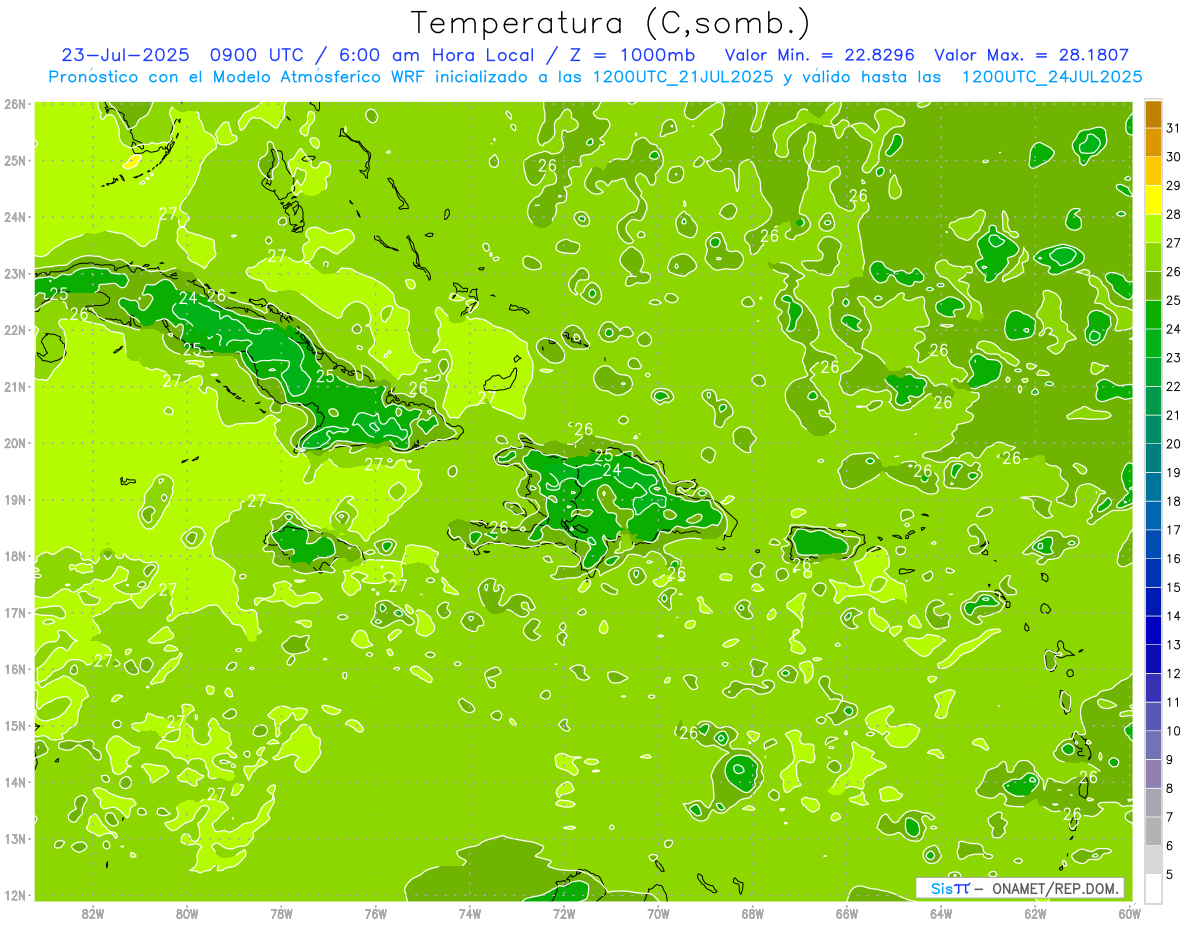Click the 66W longitude label

coord(847,913)
